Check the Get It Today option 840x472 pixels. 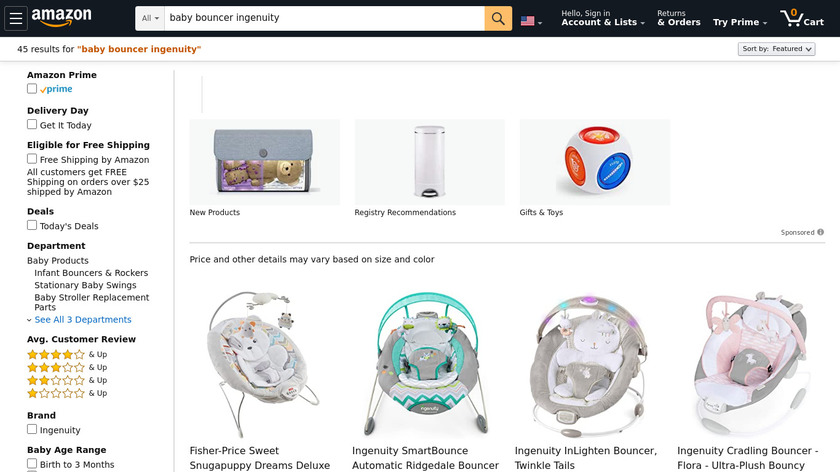[32, 125]
